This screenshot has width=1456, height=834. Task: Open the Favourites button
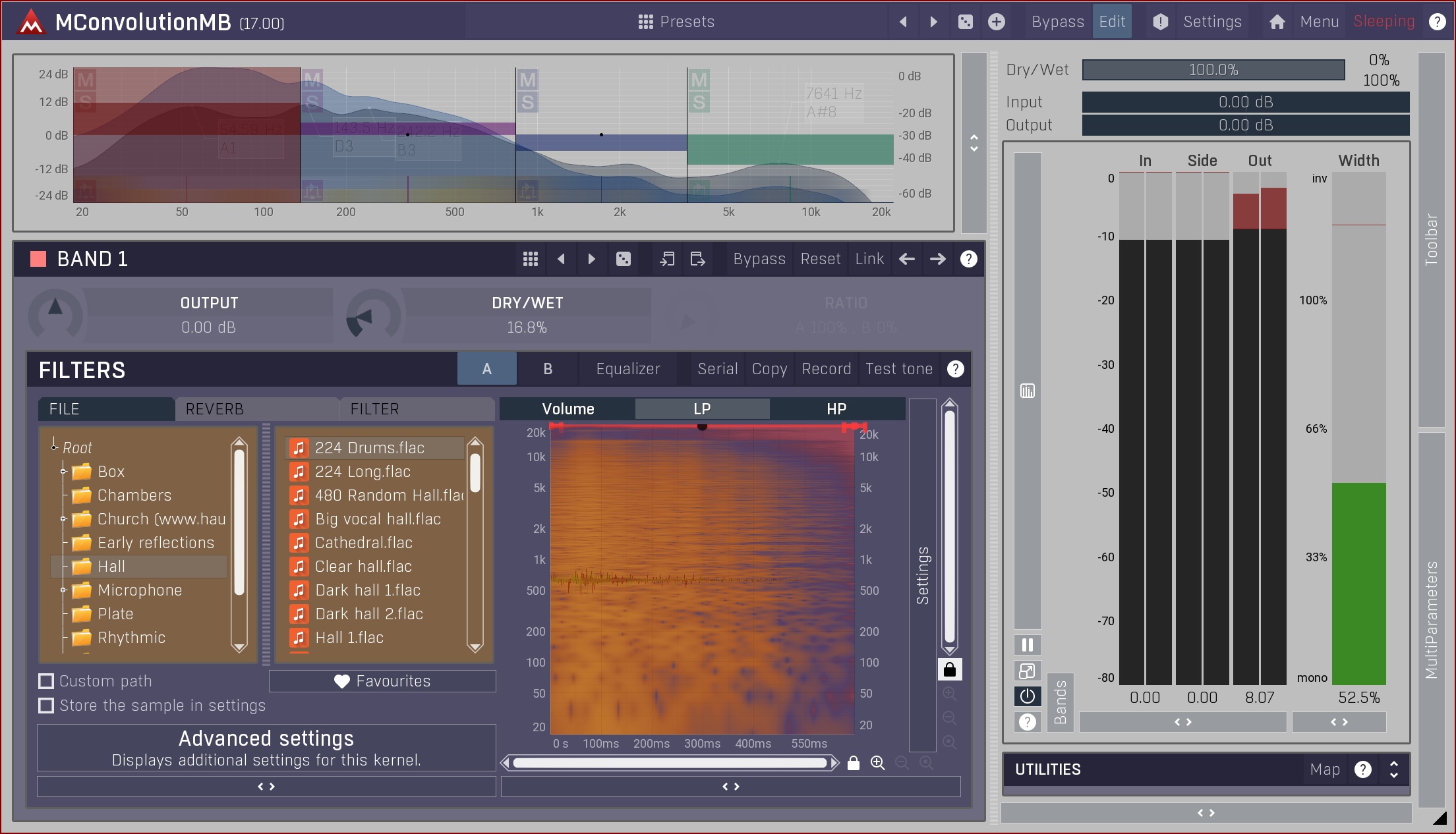coord(382,681)
